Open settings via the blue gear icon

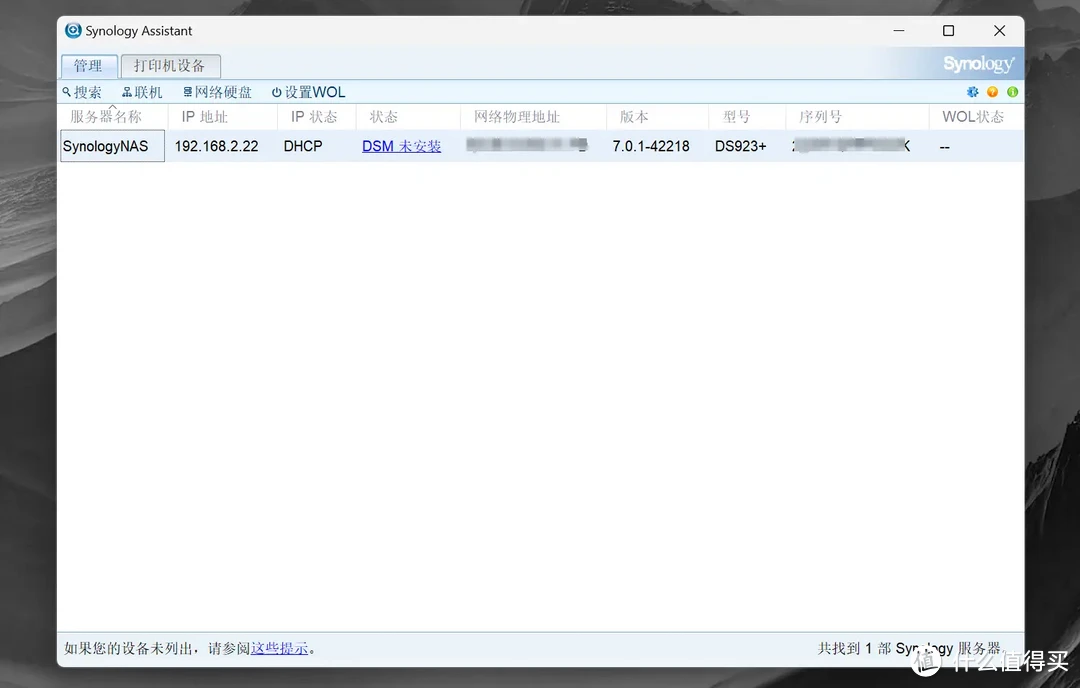point(972,92)
